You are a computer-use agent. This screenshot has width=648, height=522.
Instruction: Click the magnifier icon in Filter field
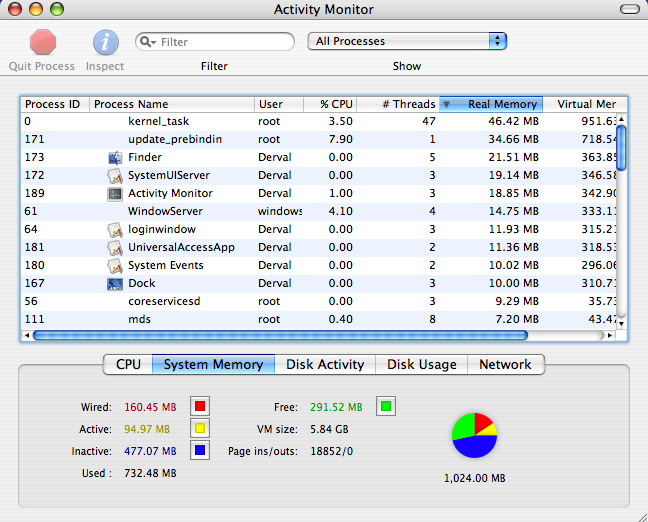(x=147, y=42)
